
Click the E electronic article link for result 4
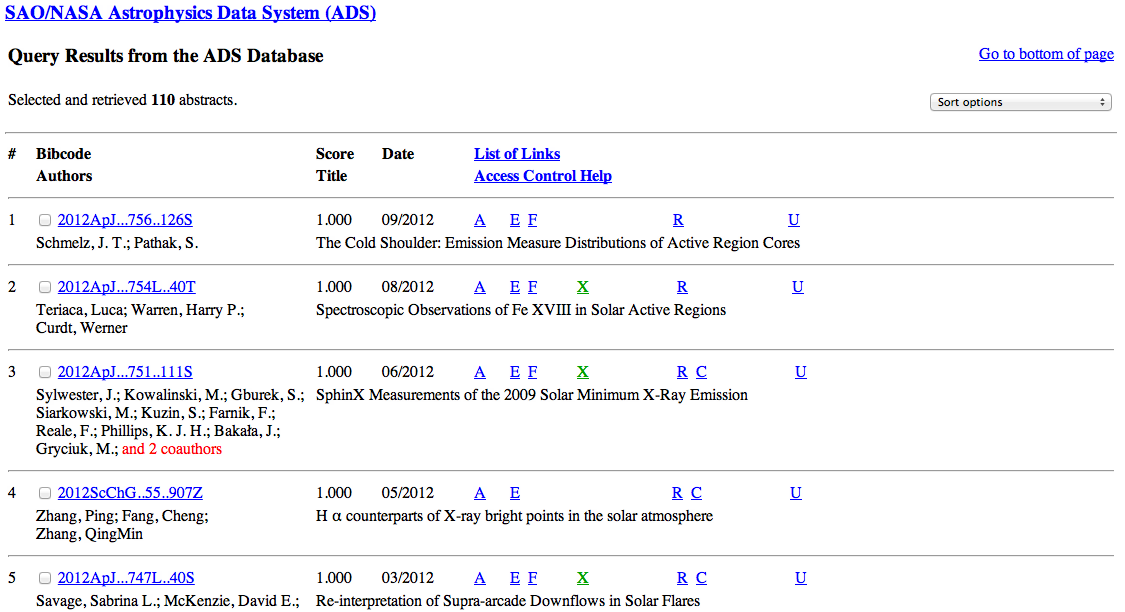pyautogui.click(x=515, y=493)
